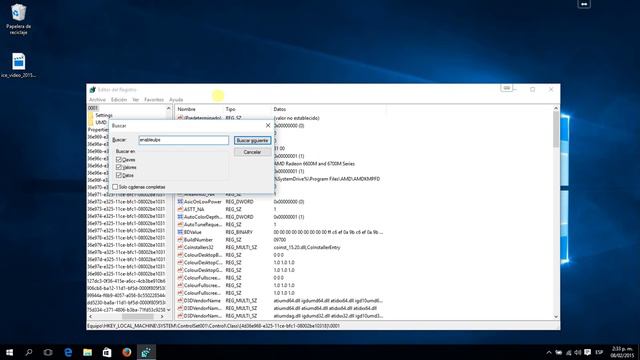This screenshot has width=640, height=360.
Task: Select the CoInstallers32 value name
Action: [x=199, y=247]
